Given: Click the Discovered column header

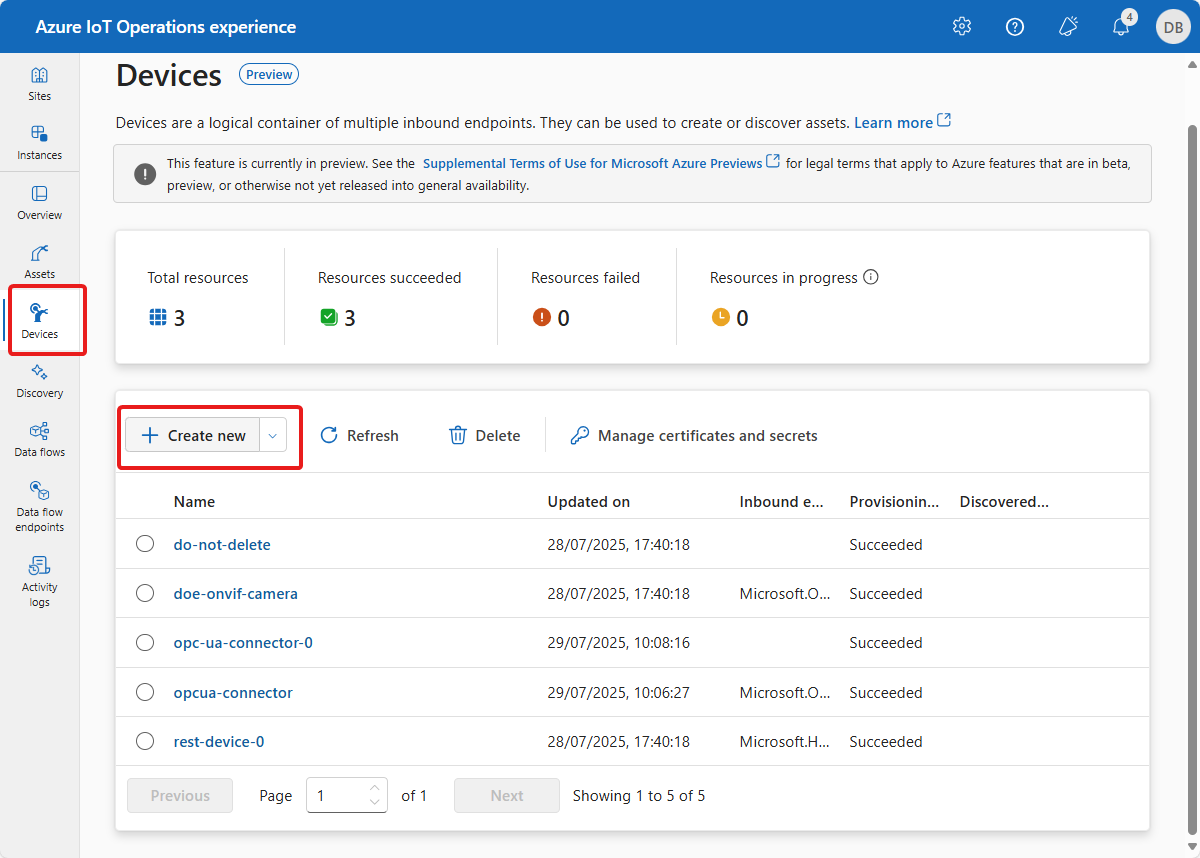Looking at the screenshot, I should coord(1004,501).
